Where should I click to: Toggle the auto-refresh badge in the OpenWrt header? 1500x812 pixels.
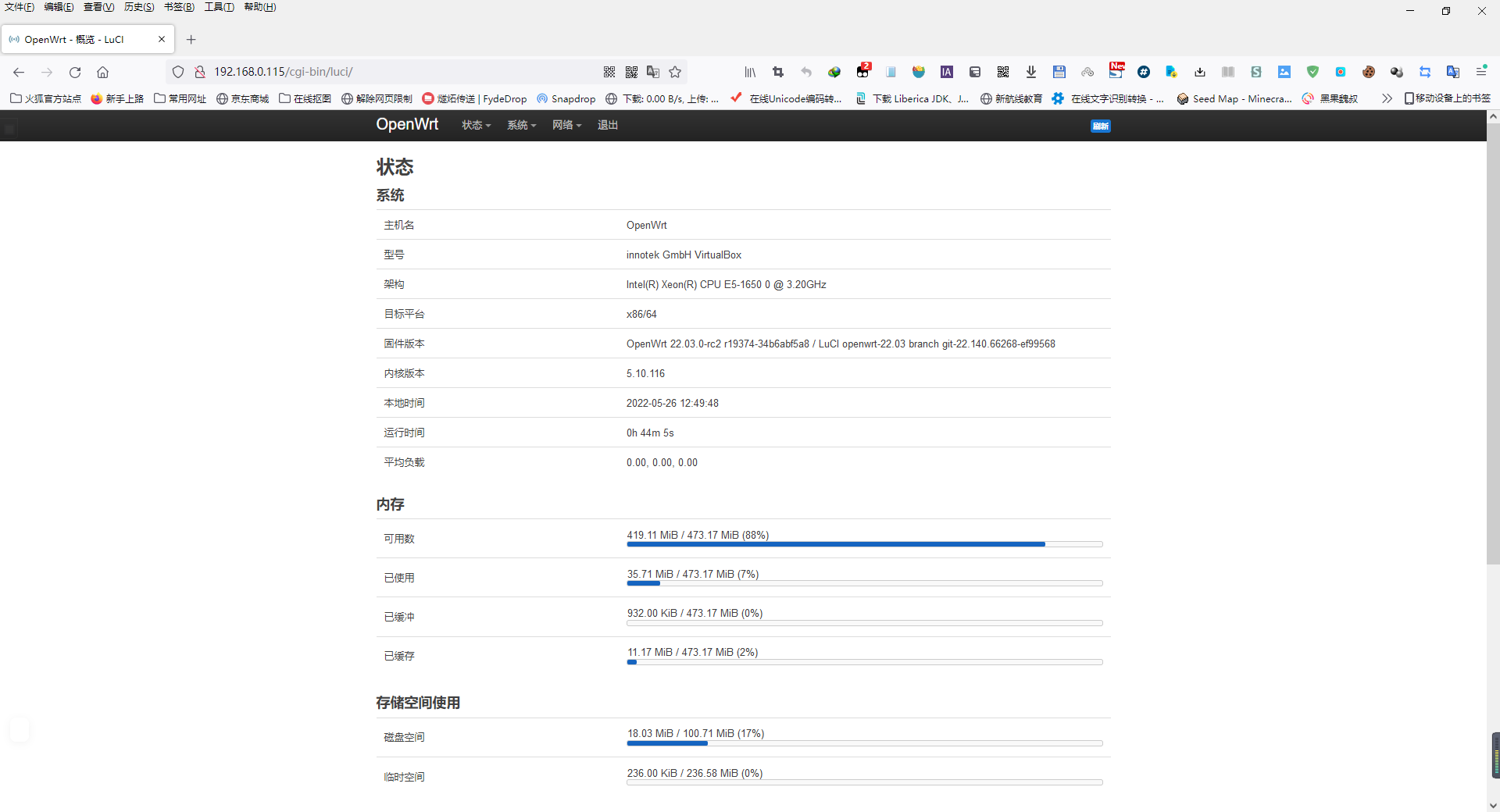tap(1100, 126)
